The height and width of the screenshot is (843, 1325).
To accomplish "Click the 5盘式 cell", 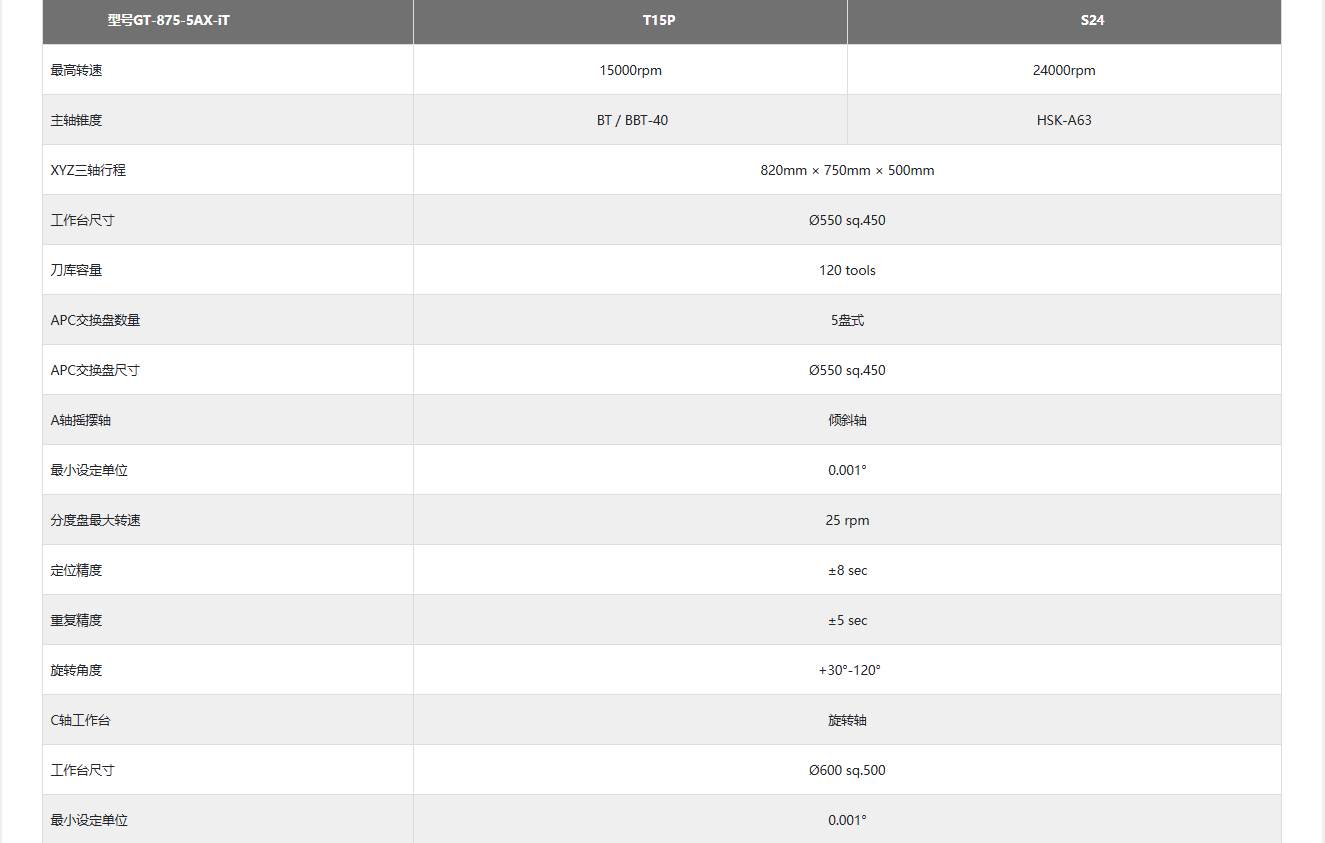I will (847, 320).
